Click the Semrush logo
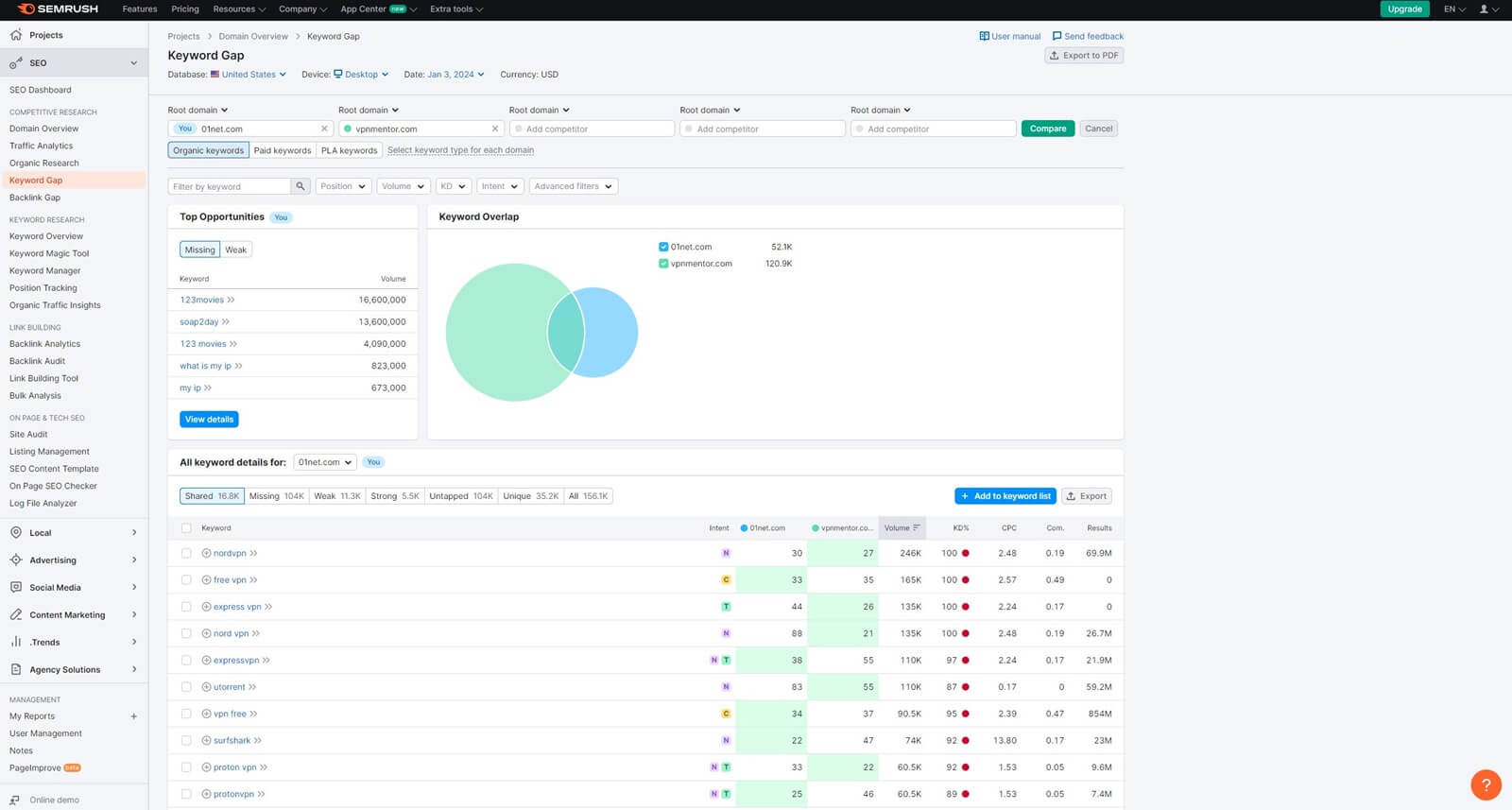The width and height of the screenshot is (1512, 810). tap(58, 9)
